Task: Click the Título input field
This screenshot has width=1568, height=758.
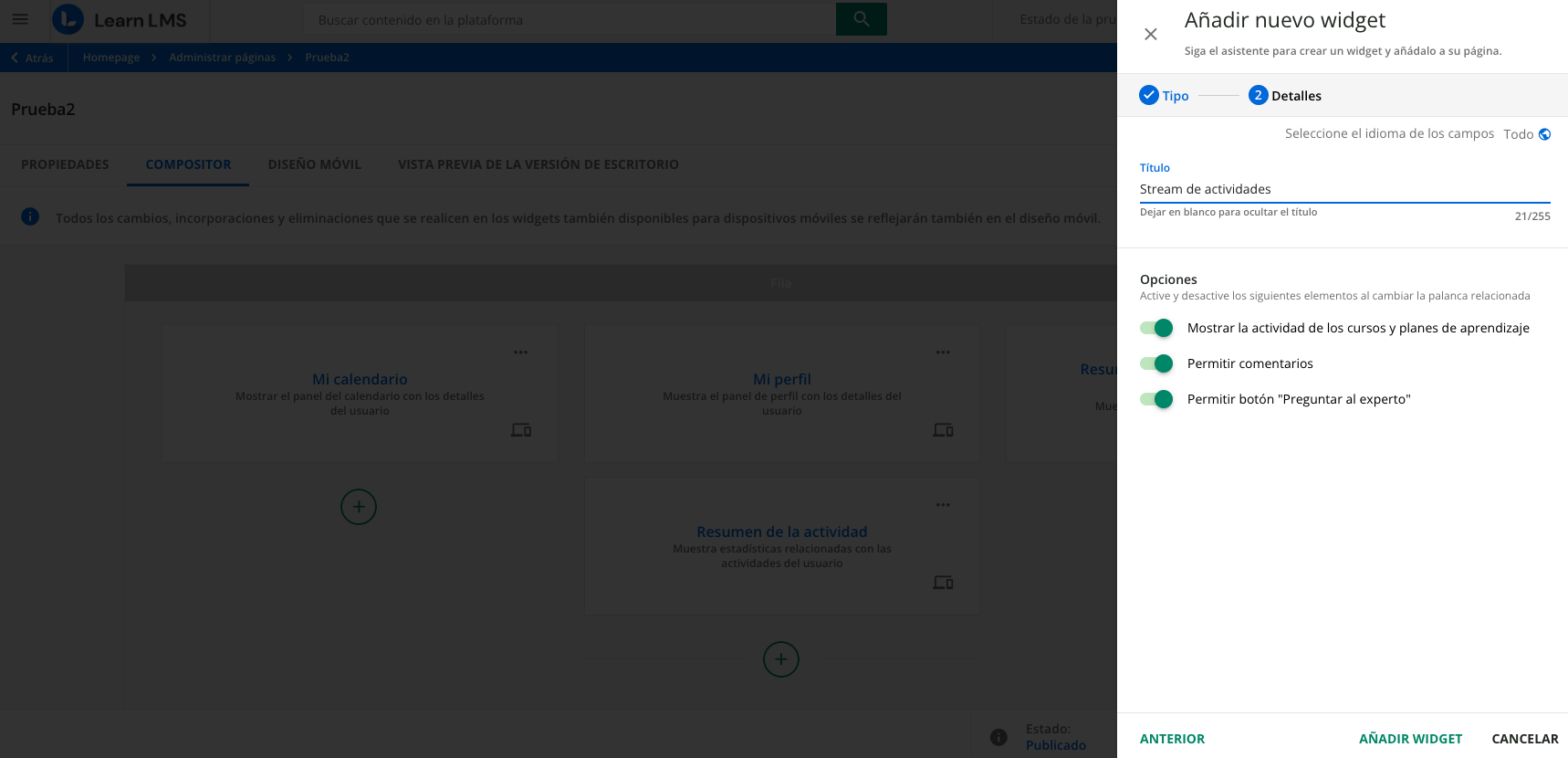Action: [1345, 189]
